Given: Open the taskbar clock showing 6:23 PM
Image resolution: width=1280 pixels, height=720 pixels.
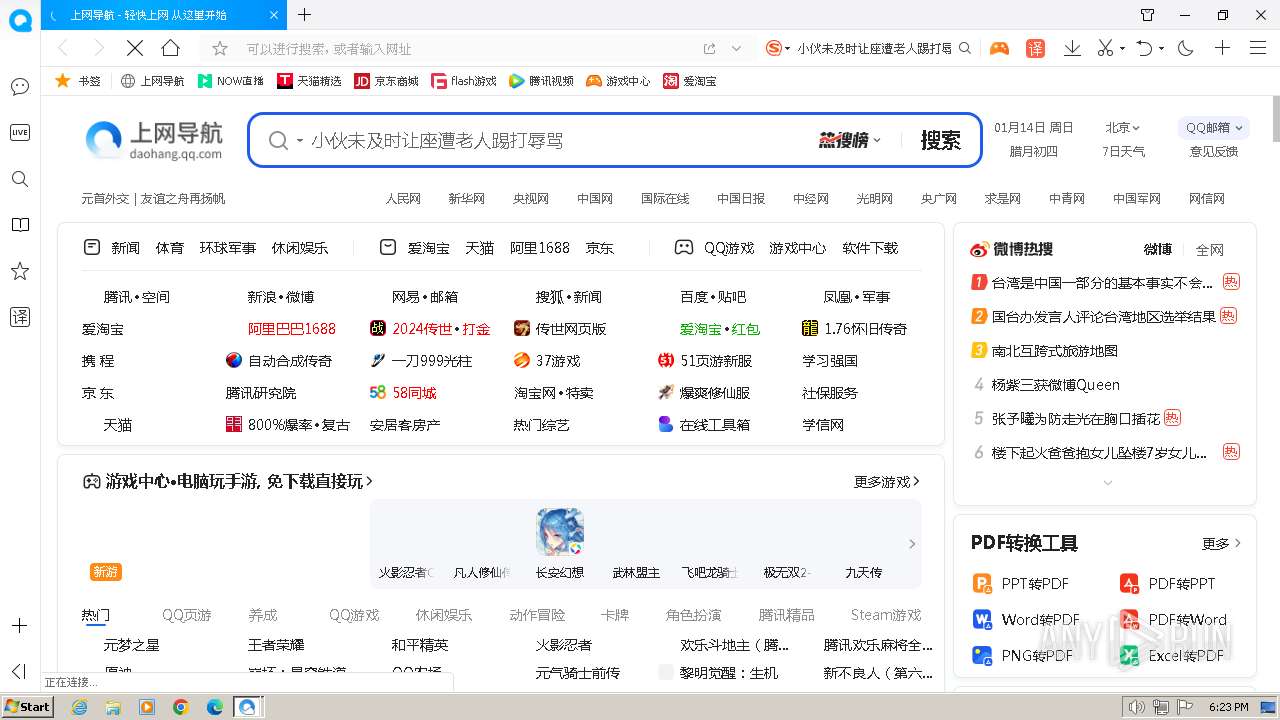Looking at the screenshot, I should [1229, 707].
